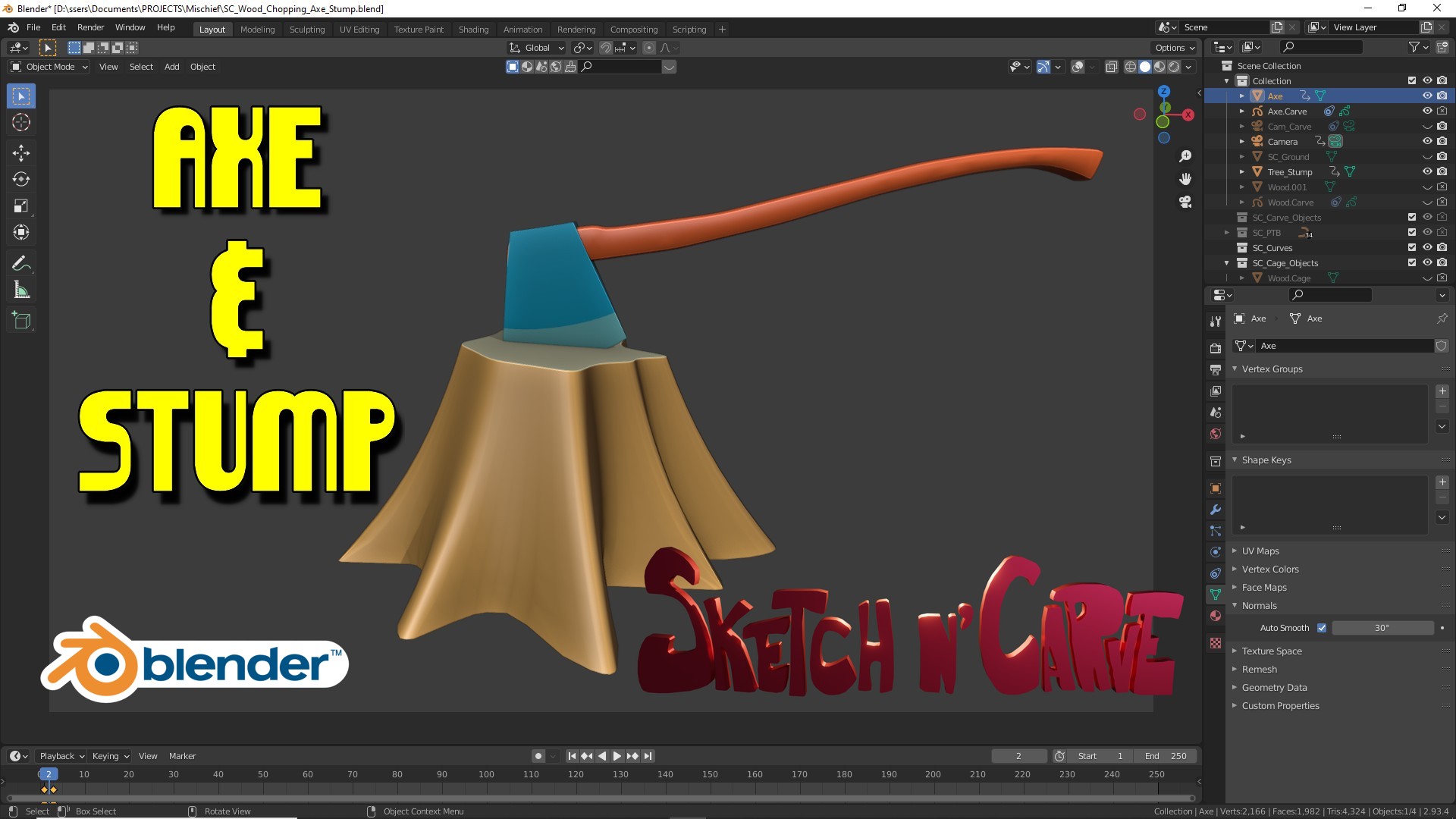Open the Output properties printer tab
This screenshot has height=819, width=1456.
(1216, 370)
